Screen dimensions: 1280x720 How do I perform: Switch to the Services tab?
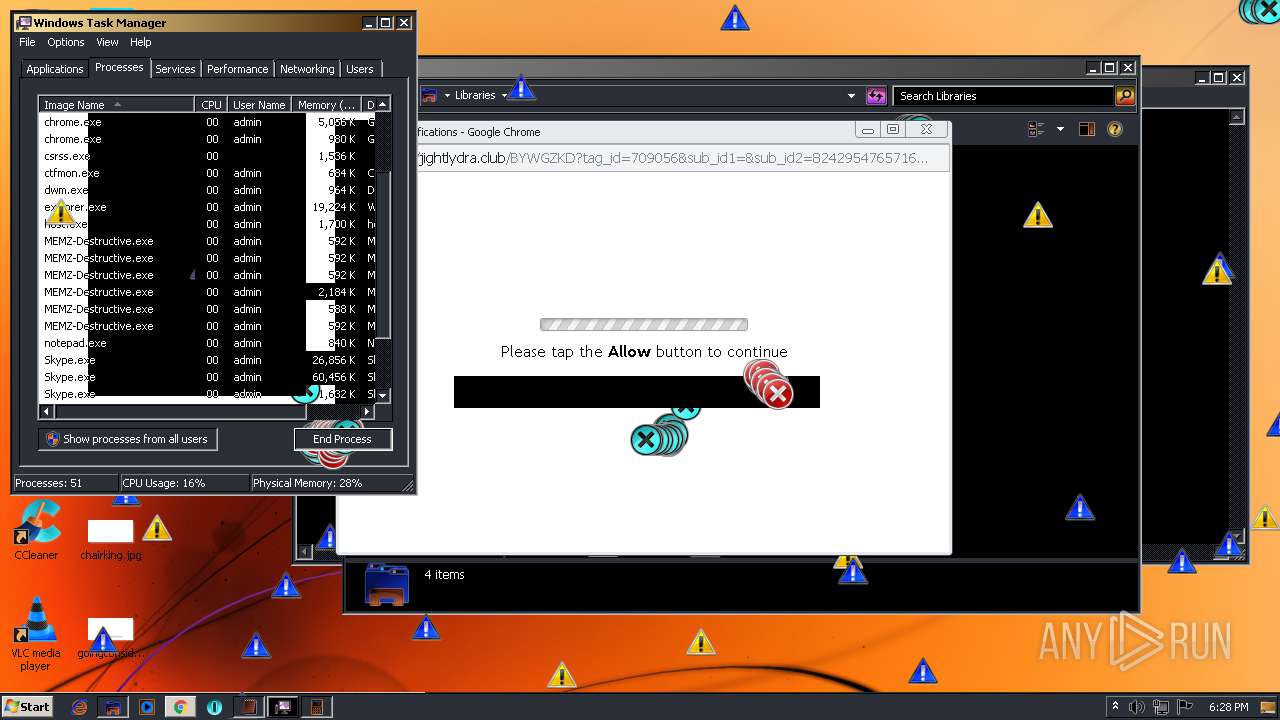pos(175,69)
